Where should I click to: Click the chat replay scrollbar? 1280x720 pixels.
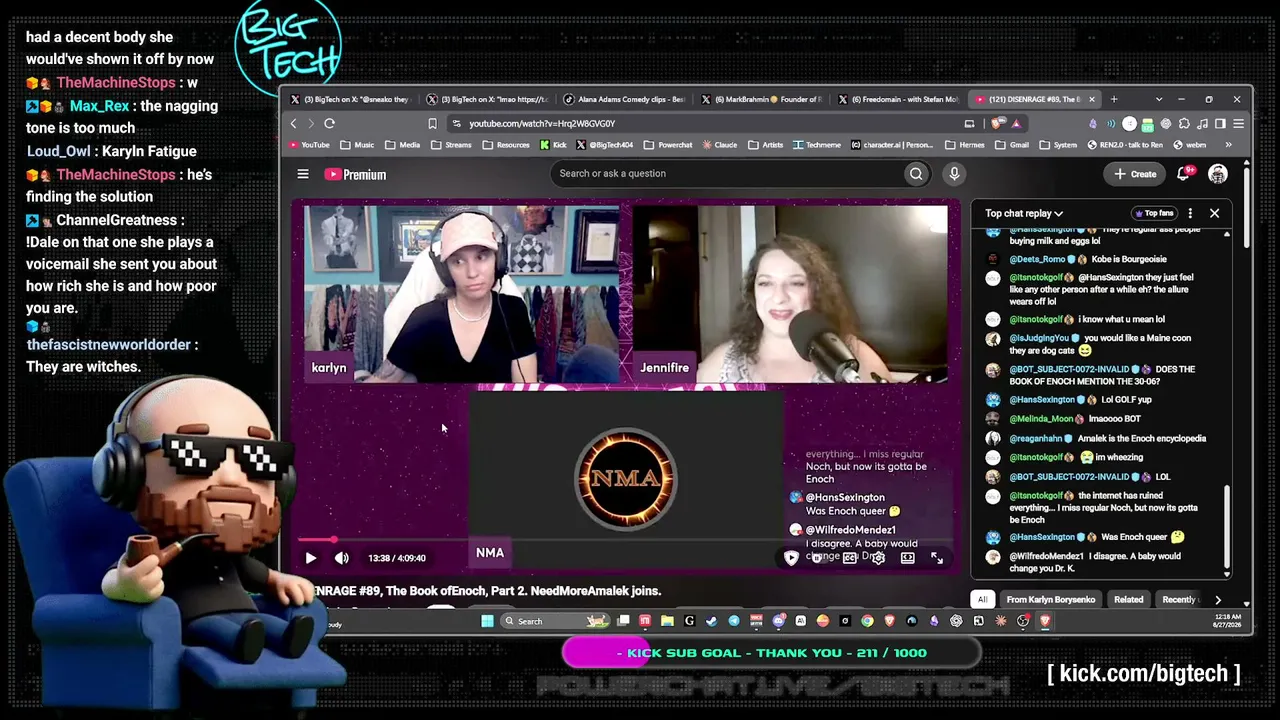click(1227, 527)
